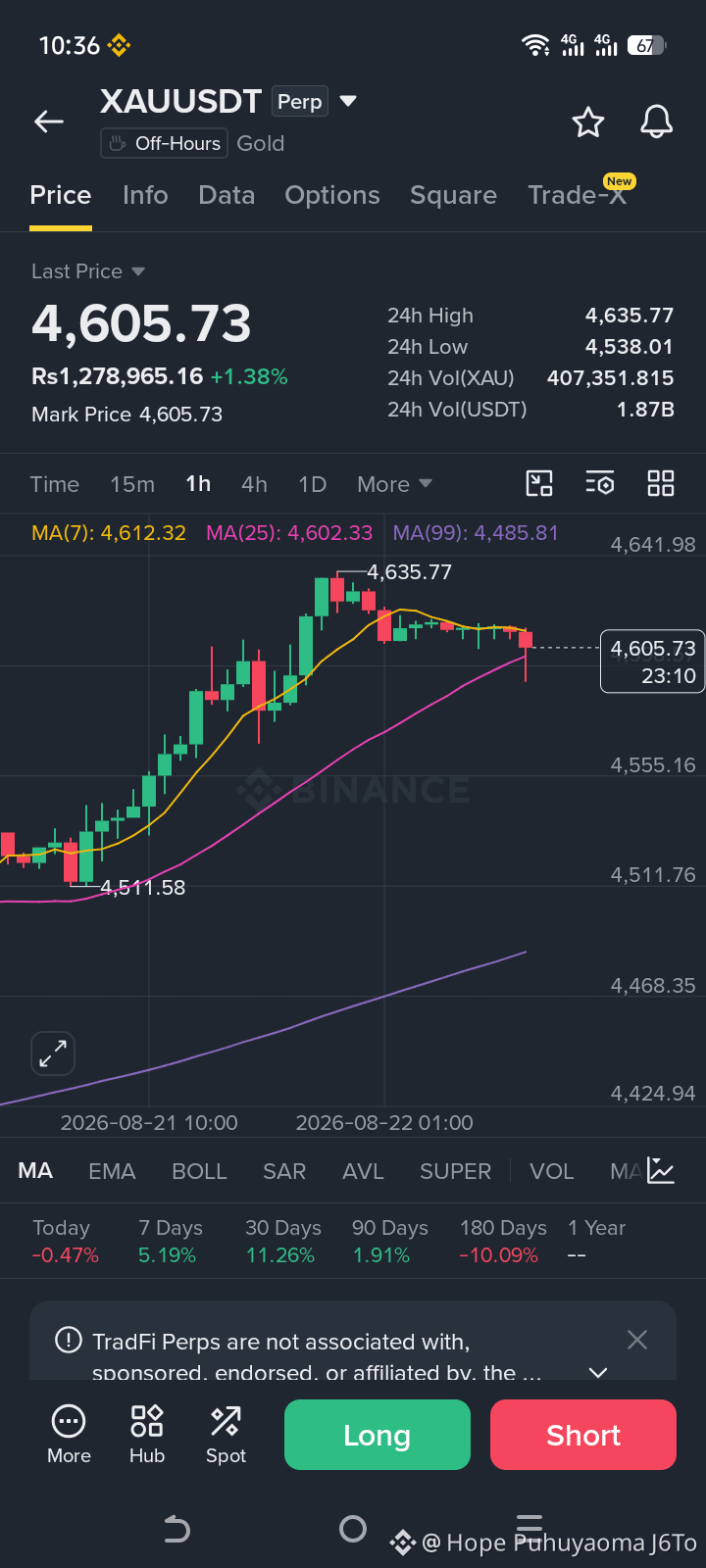This screenshot has width=706, height=1568.
Task: Tap the 24h High value 4,635.77
Action: click(x=630, y=315)
